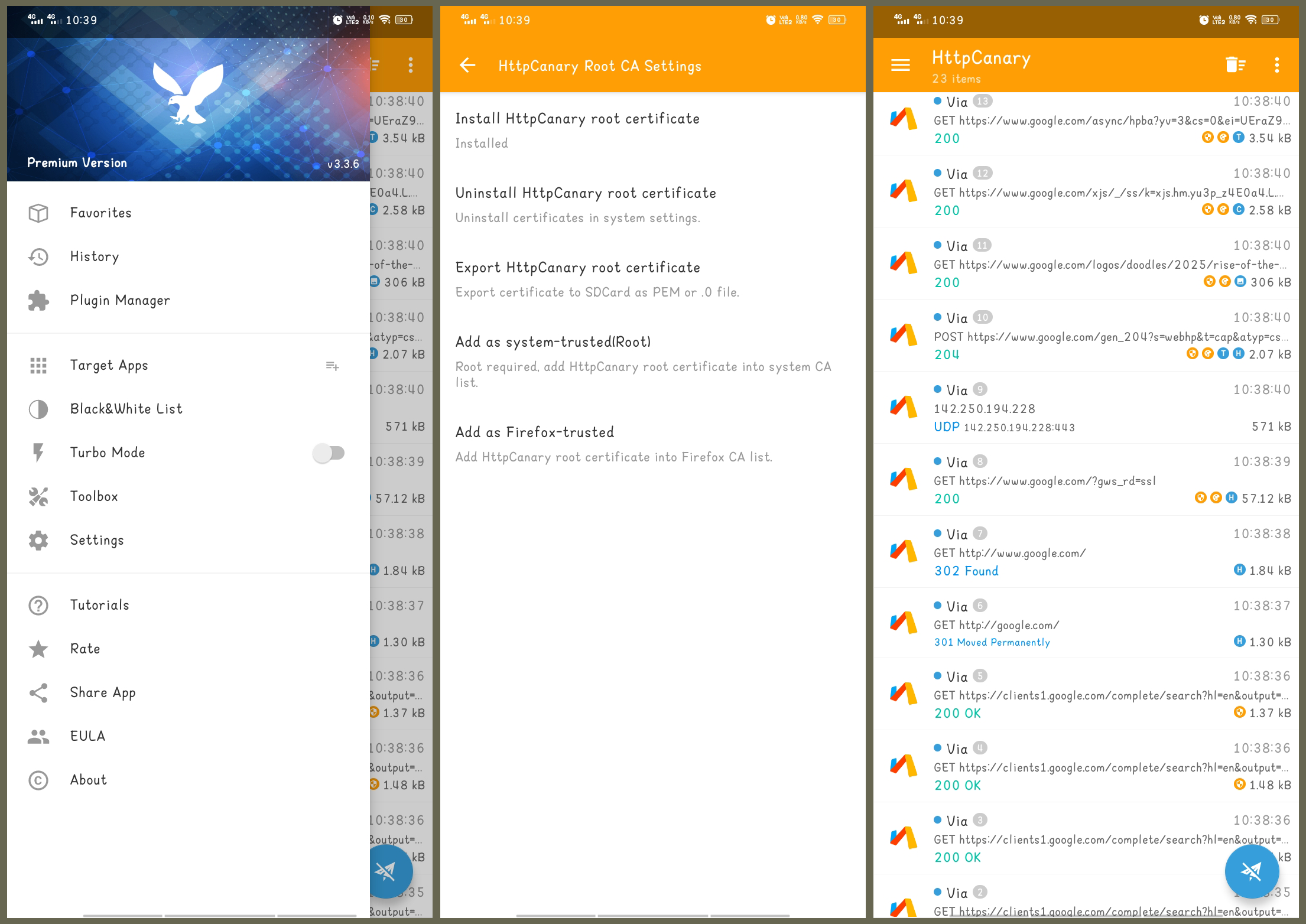Screen dimensions: 1306x924
Task: Click the add list icon beside Target Apps
Action: click(332, 366)
